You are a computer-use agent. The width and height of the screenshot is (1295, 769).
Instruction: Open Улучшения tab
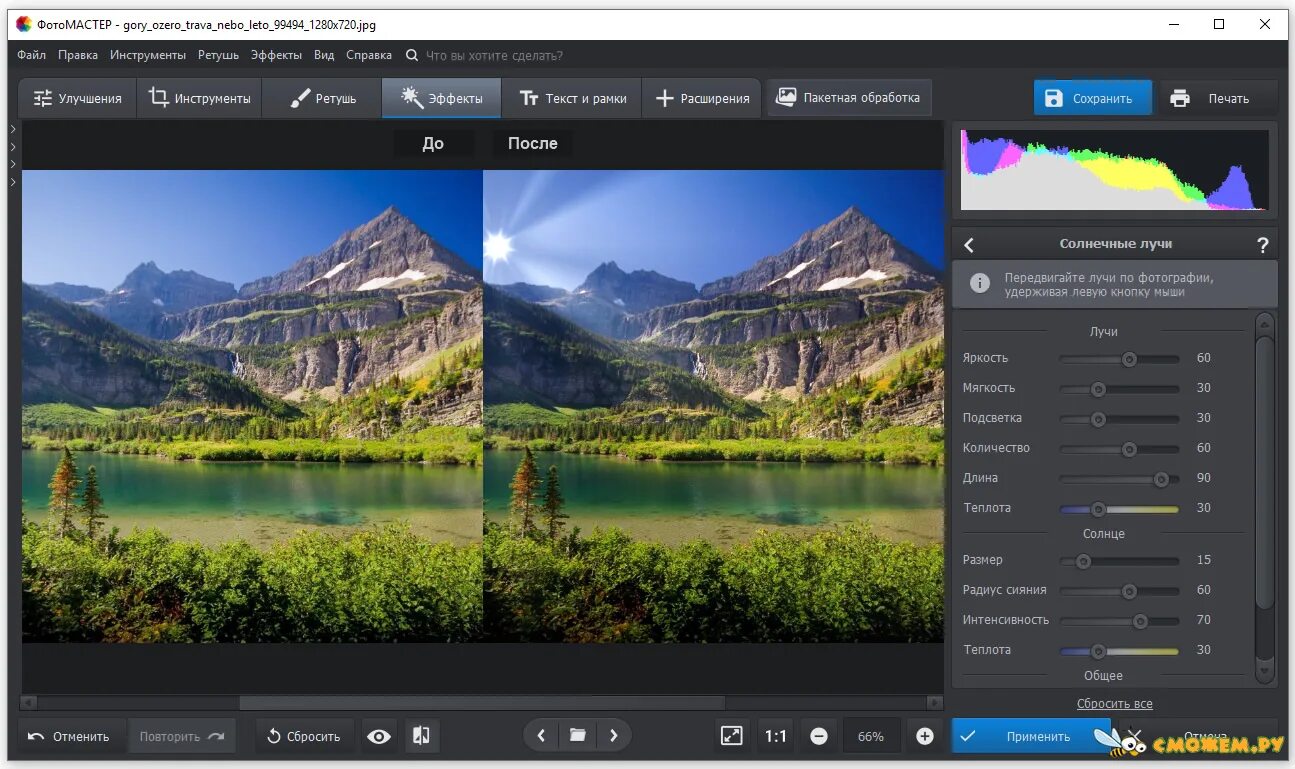[x=77, y=98]
